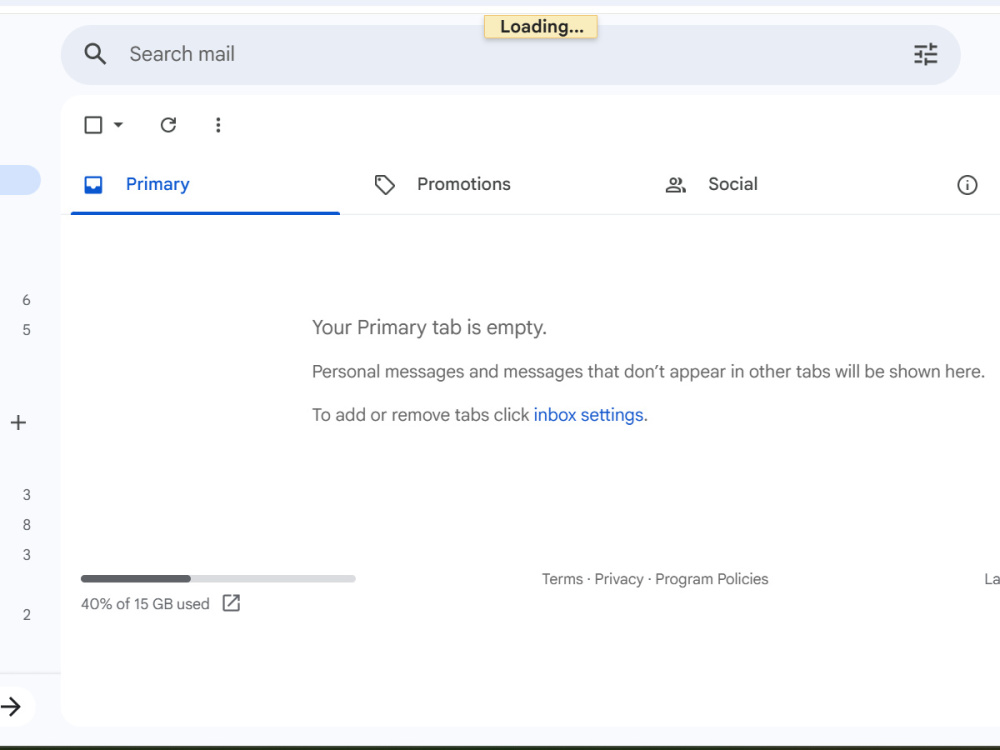The image size is (1000, 750).
Task: Click the Social people icon
Action: click(676, 185)
